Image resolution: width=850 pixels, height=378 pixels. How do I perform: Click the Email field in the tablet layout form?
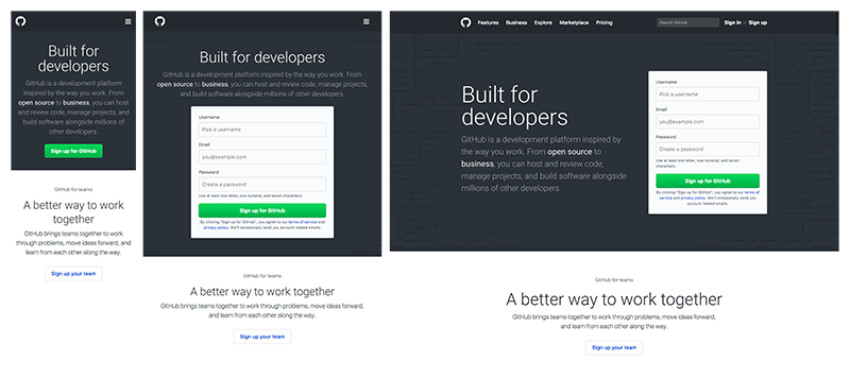click(x=262, y=157)
